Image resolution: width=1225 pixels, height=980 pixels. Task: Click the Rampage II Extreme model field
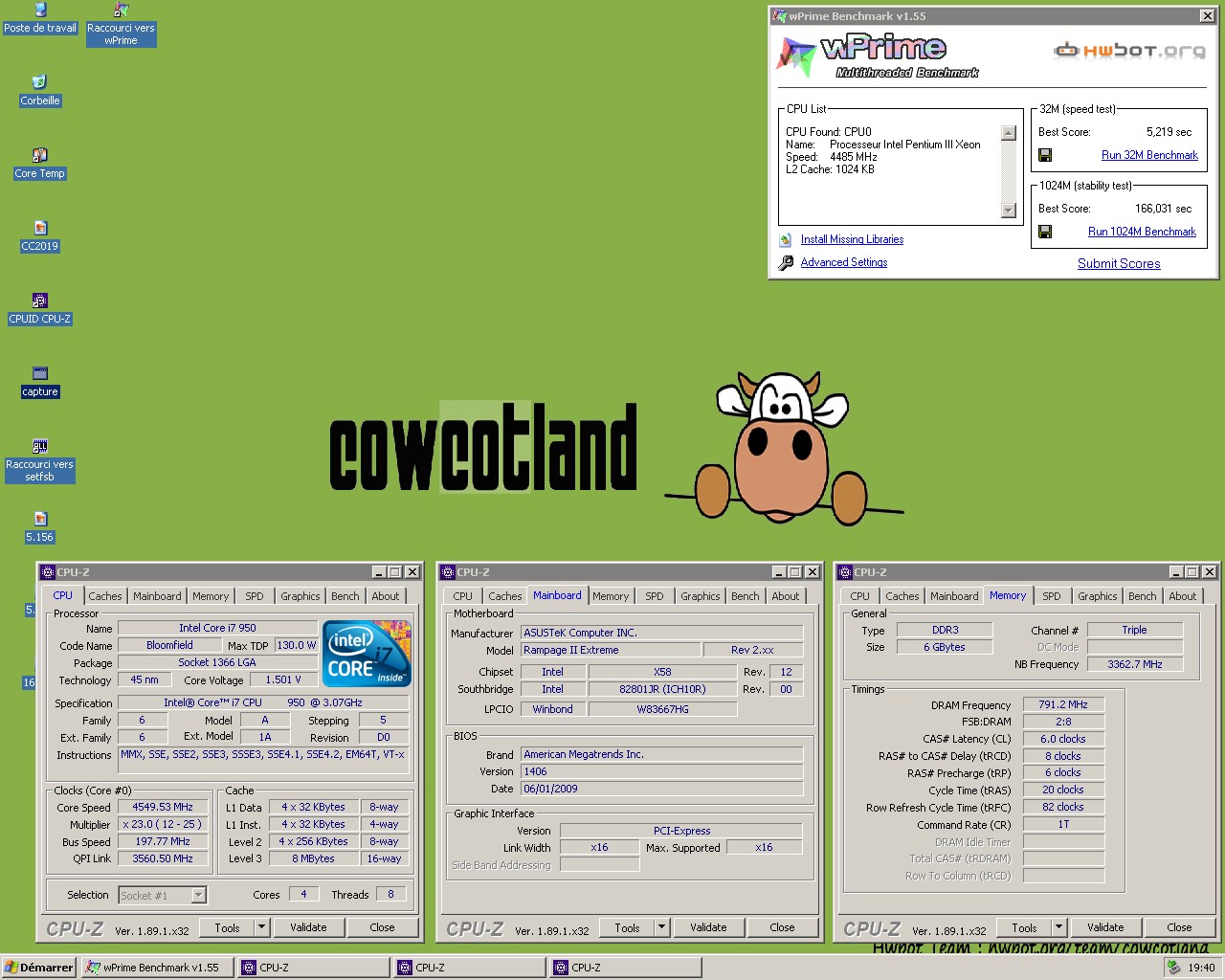(x=609, y=650)
